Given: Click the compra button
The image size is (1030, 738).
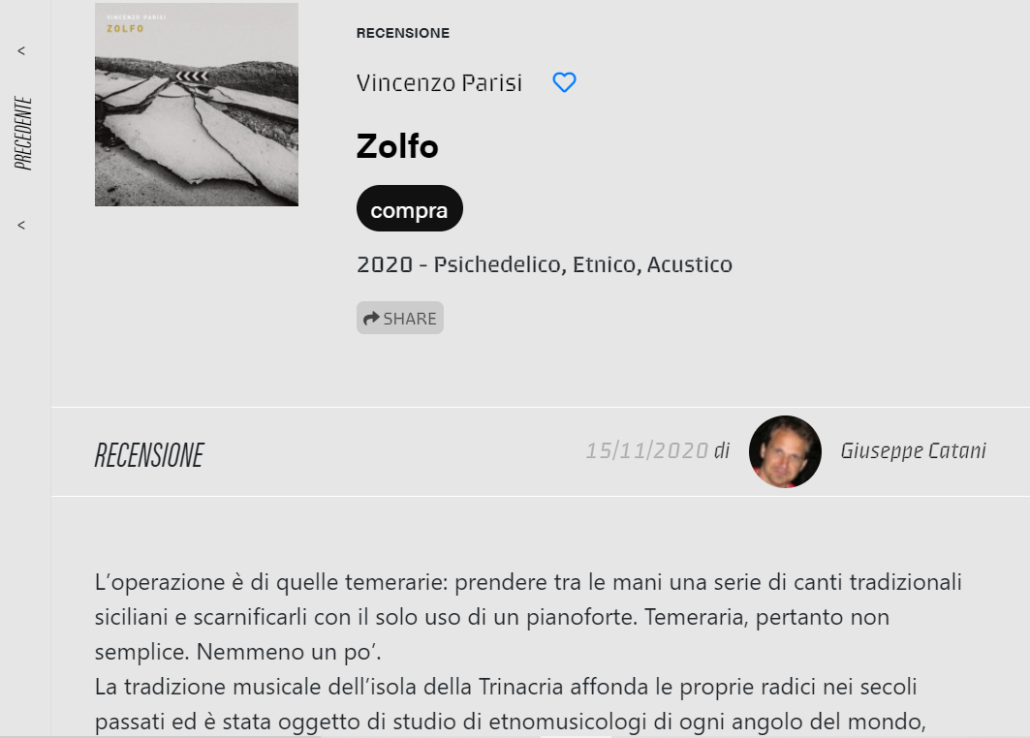Looking at the screenshot, I should coord(409,208).
